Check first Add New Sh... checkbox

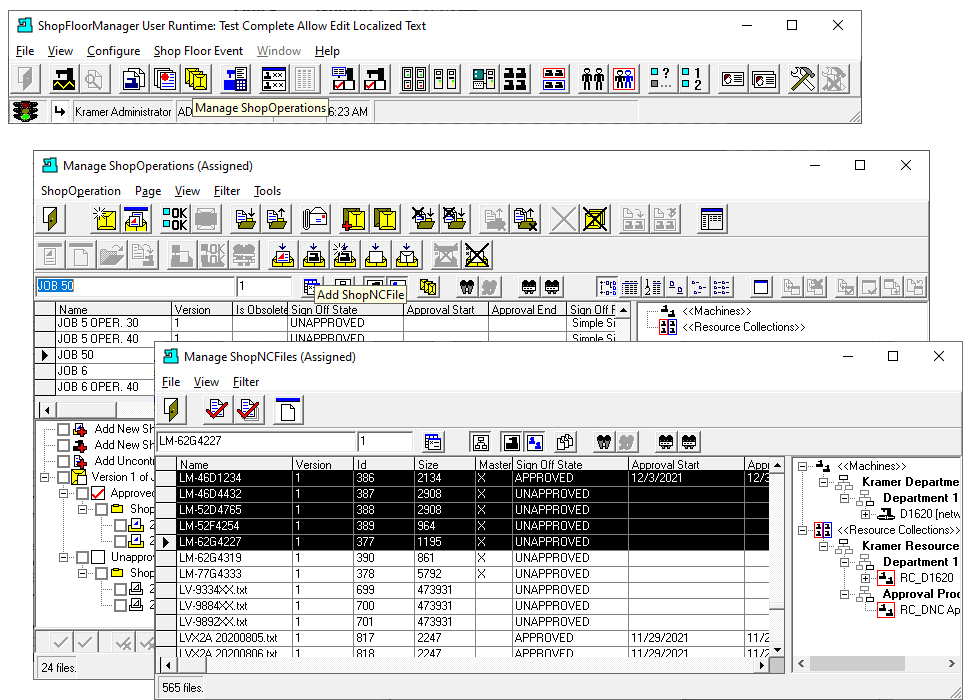[64, 429]
